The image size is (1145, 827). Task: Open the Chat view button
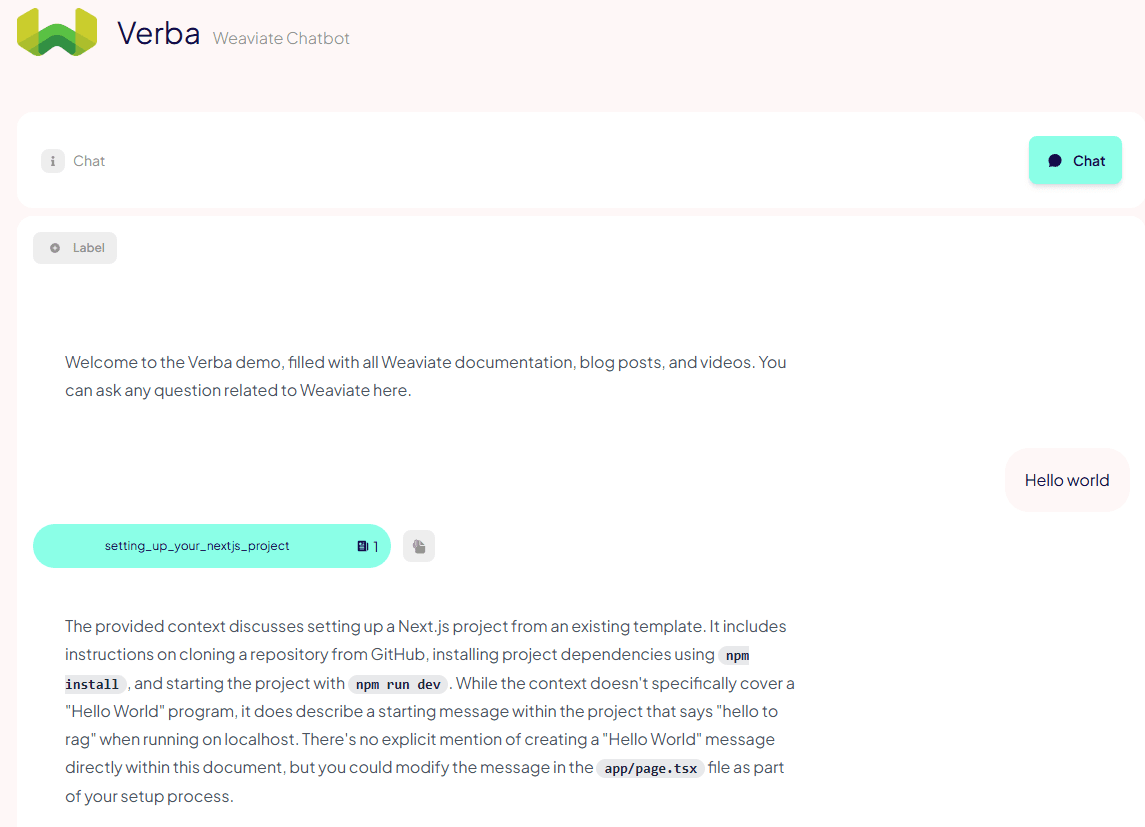coord(1075,161)
